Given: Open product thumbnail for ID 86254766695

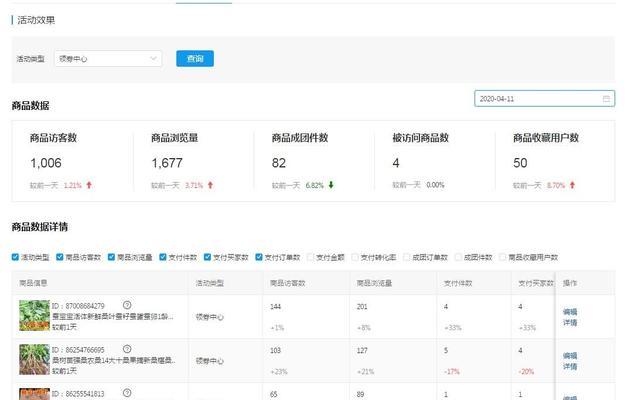Looking at the screenshot, I should point(34,359).
